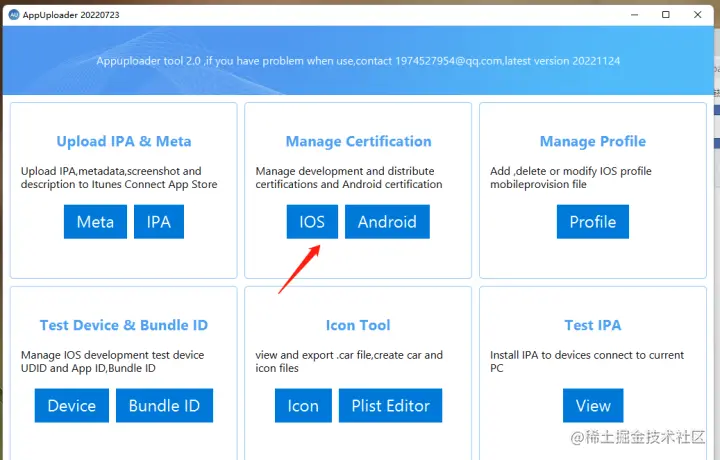Click the Test IPA heading
720x460 pixels.
pyautogui.click(x=593, y=325)
